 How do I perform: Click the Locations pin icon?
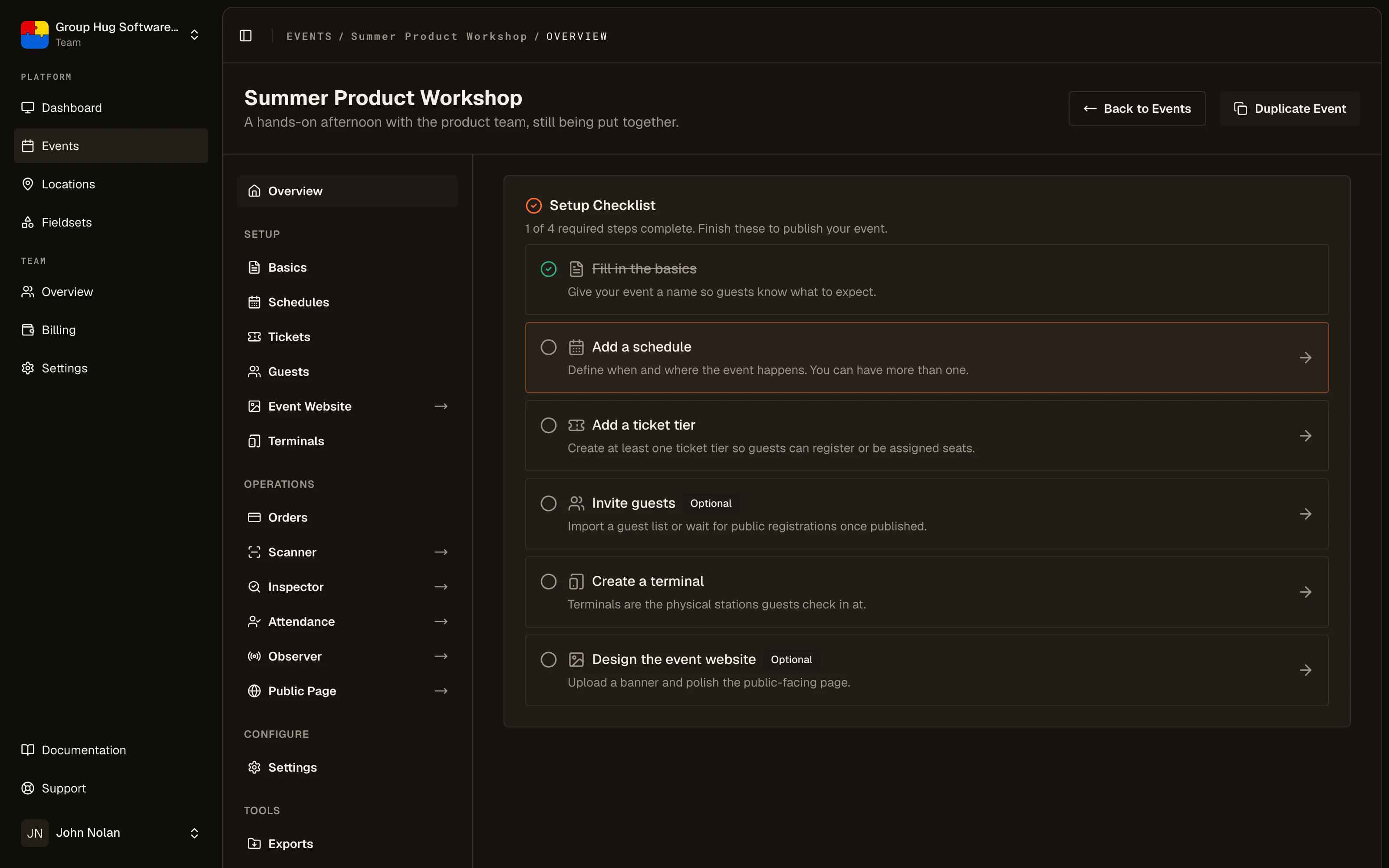pos(27,184)
